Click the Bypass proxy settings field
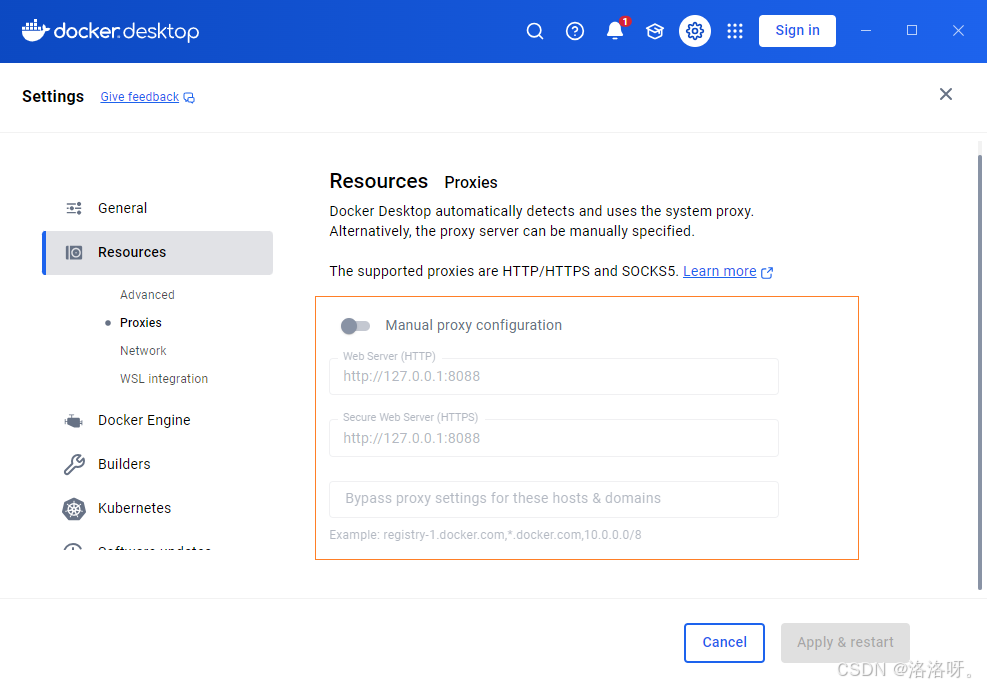 click(553, 499)
